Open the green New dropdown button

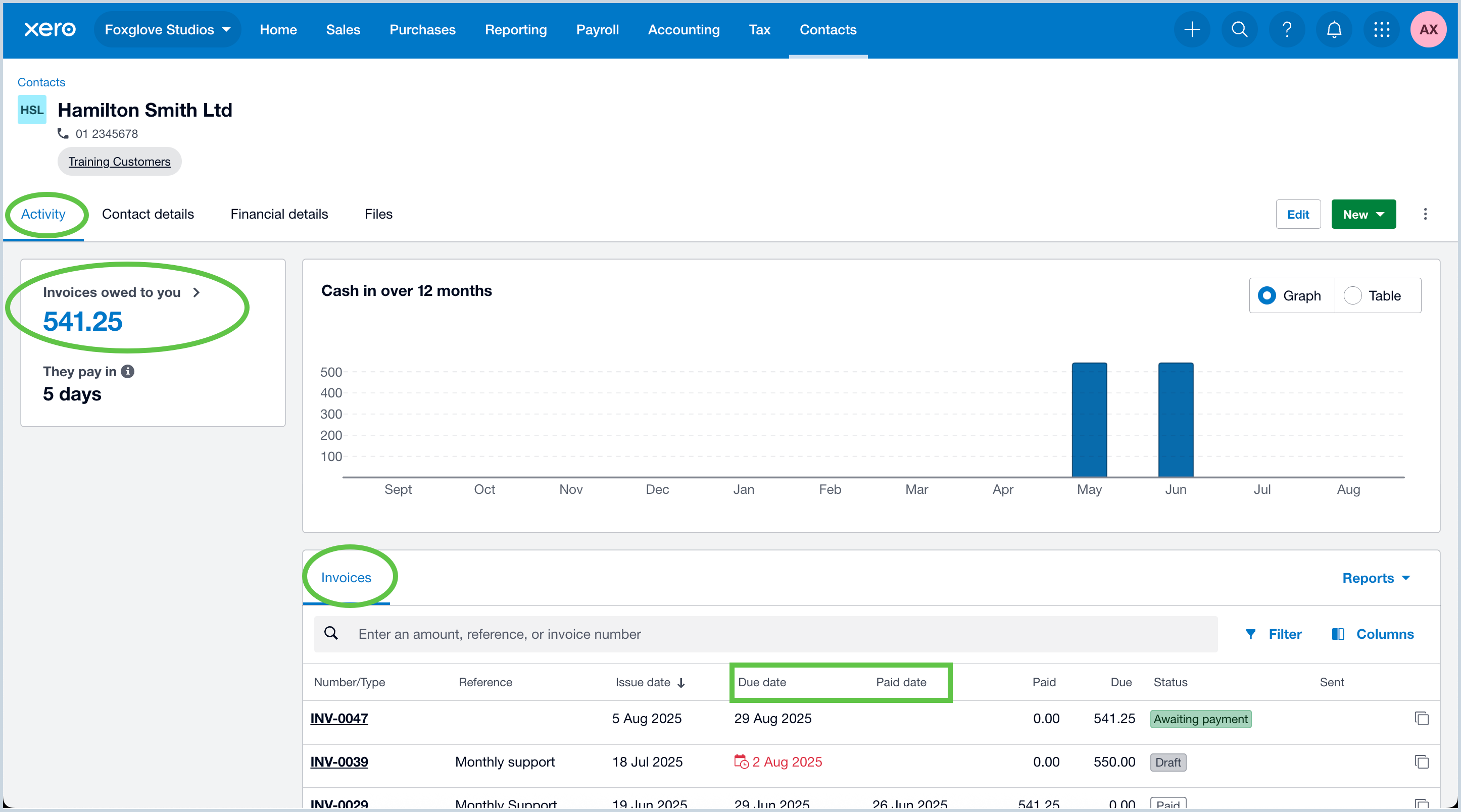[1363, 214]
